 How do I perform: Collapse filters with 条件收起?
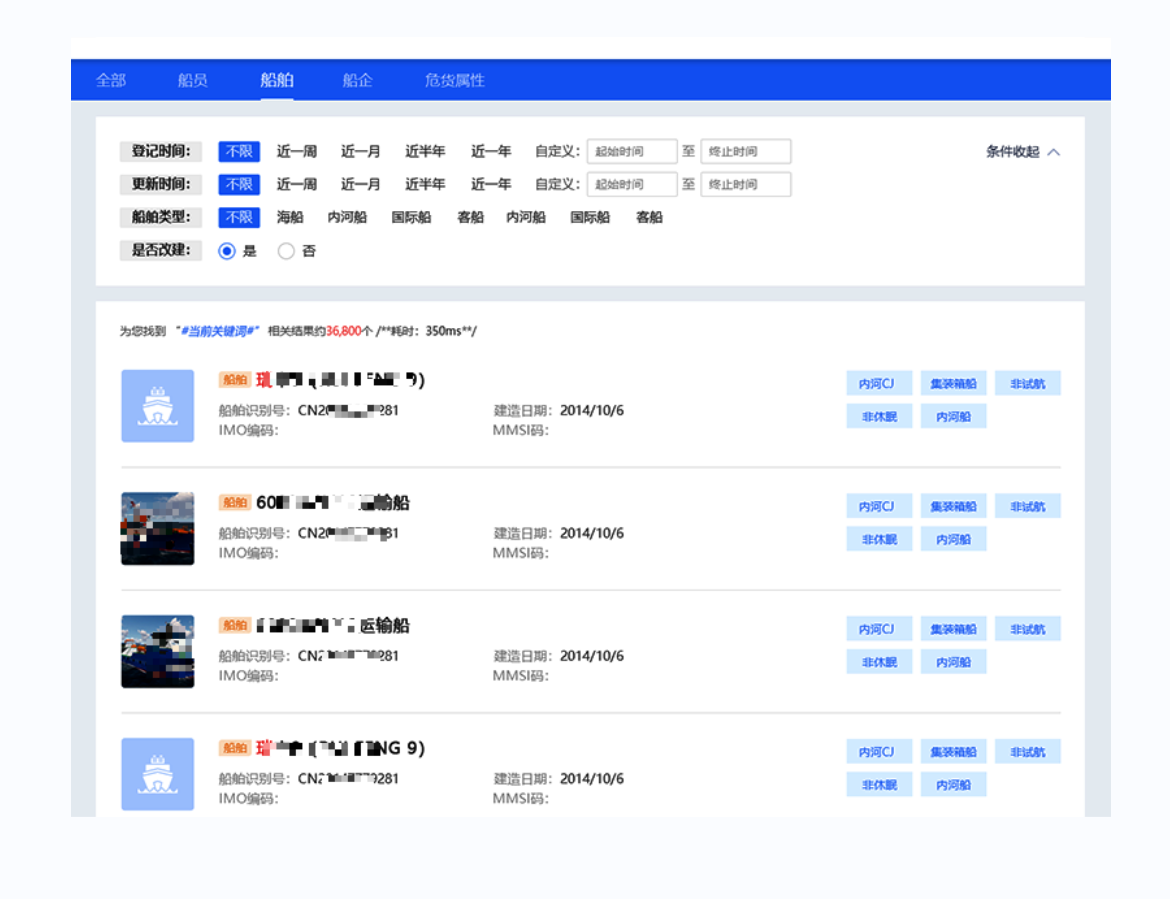(x=1013, y=152)
